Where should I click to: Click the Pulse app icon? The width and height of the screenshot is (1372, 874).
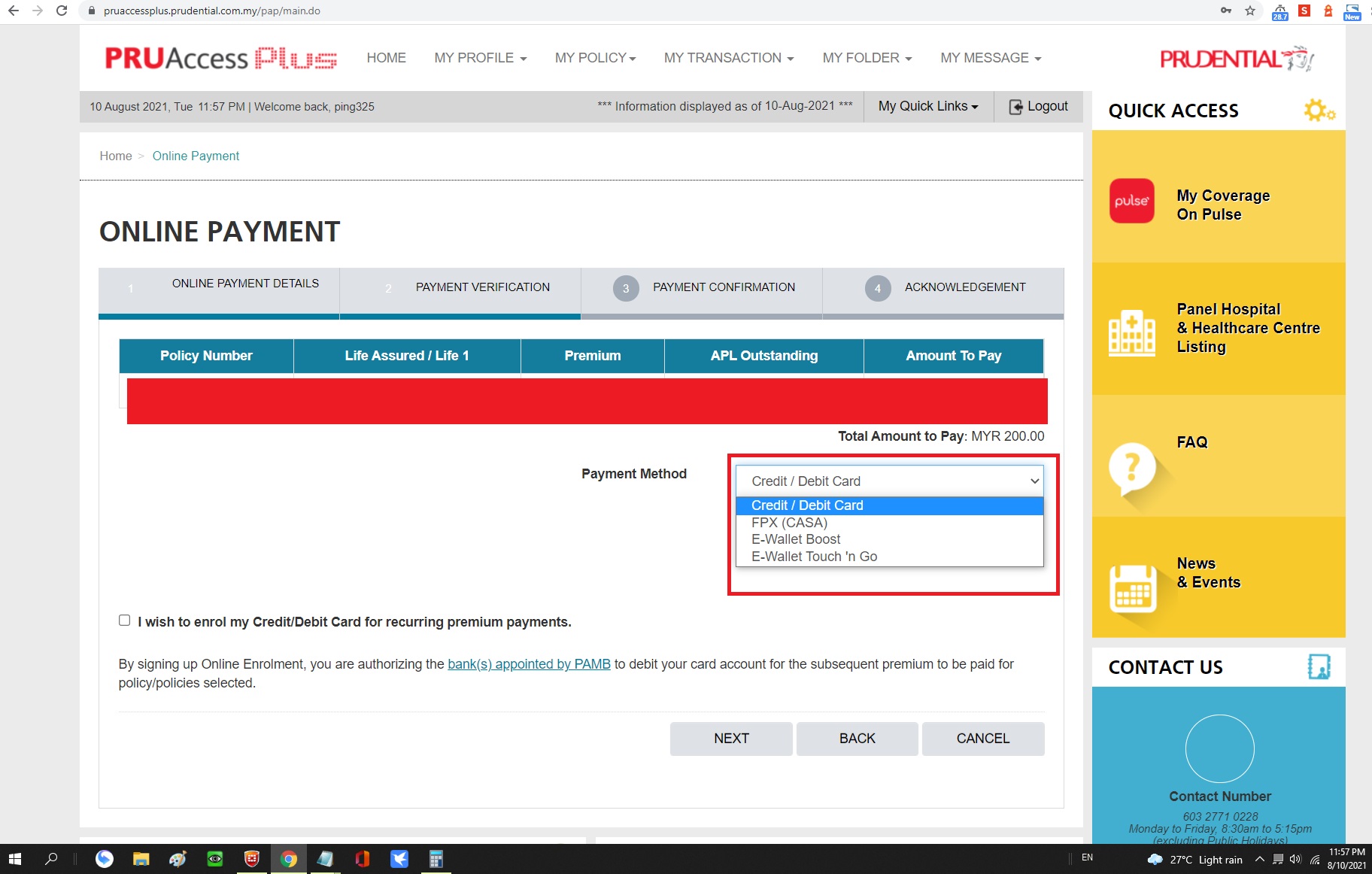point(1131,201)
